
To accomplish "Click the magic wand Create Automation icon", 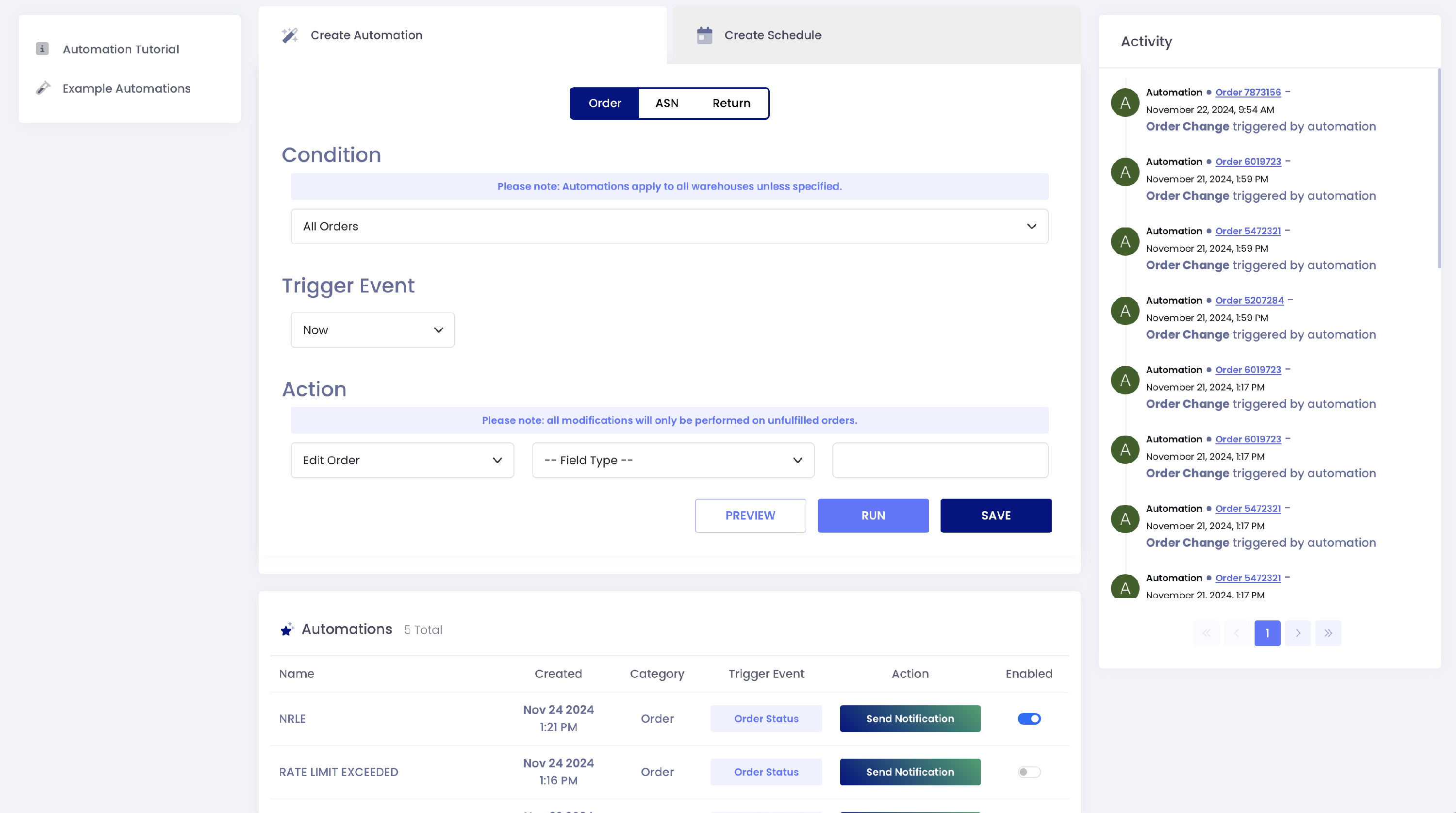I will [x=290, y=35].
